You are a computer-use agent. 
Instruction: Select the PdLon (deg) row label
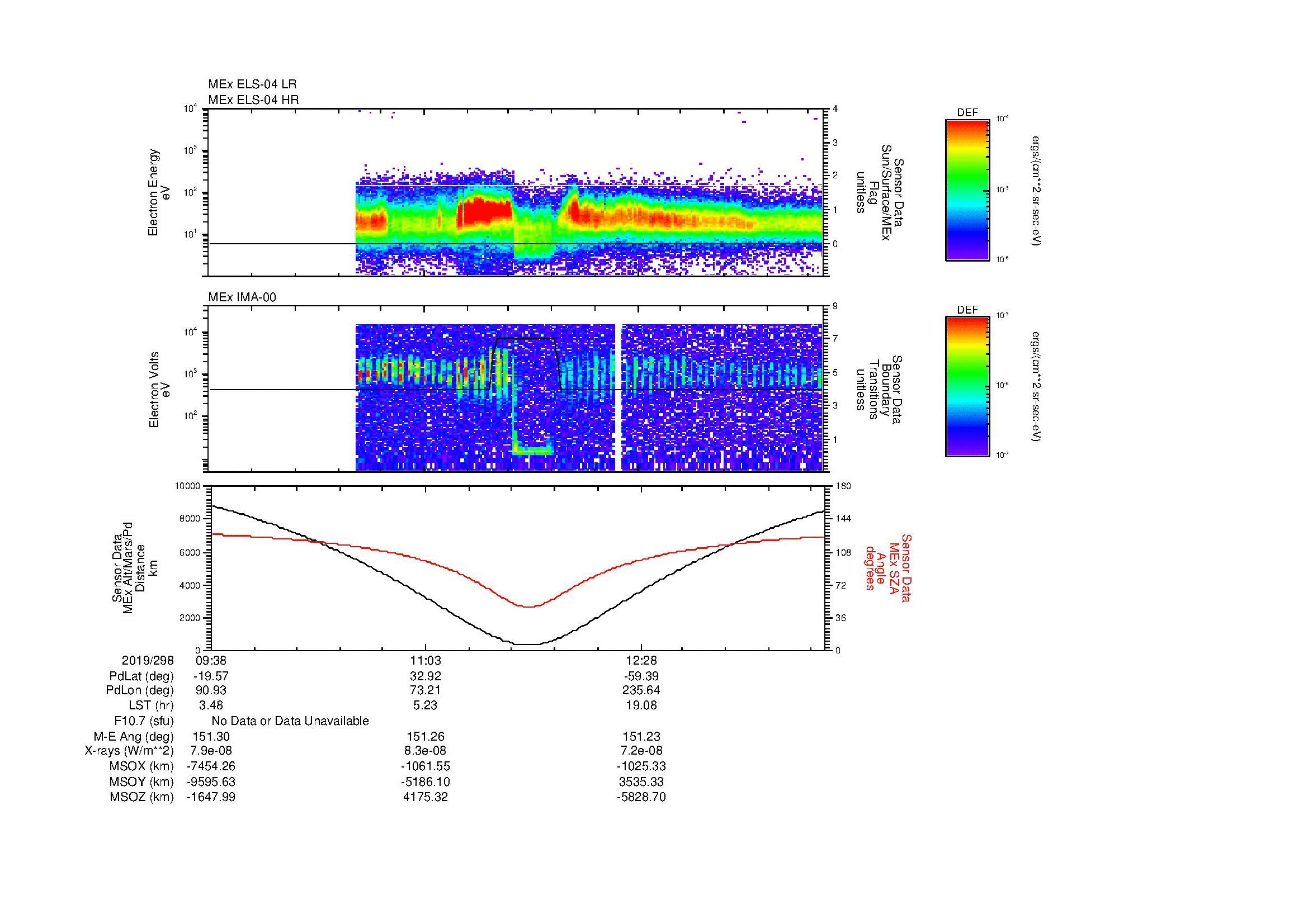pyautogui.click(x=140, y=690)
